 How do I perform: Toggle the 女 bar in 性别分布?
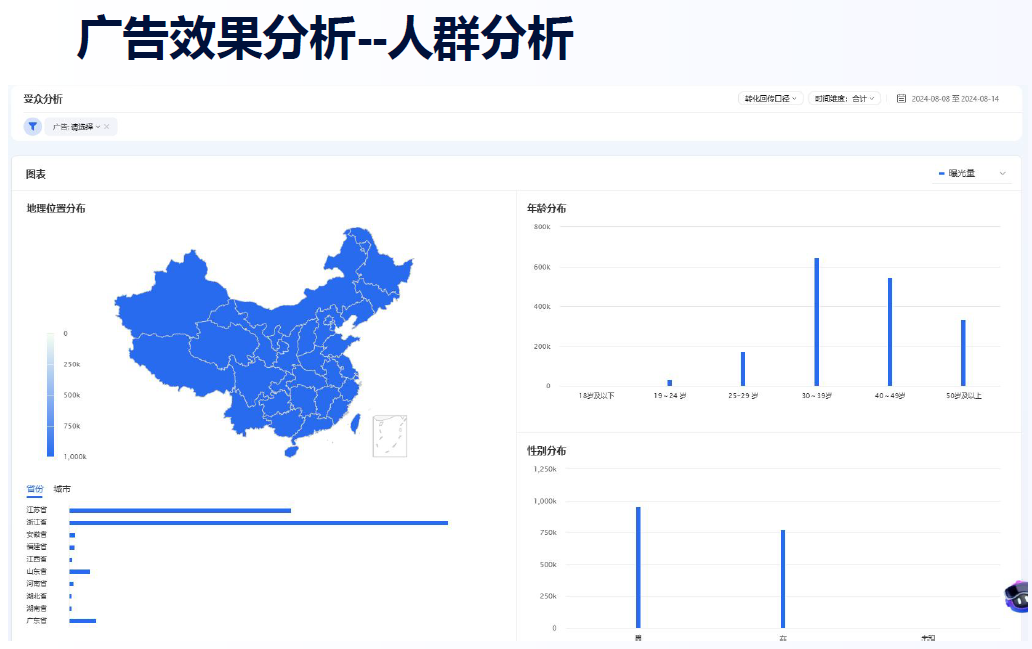point(781,580)
